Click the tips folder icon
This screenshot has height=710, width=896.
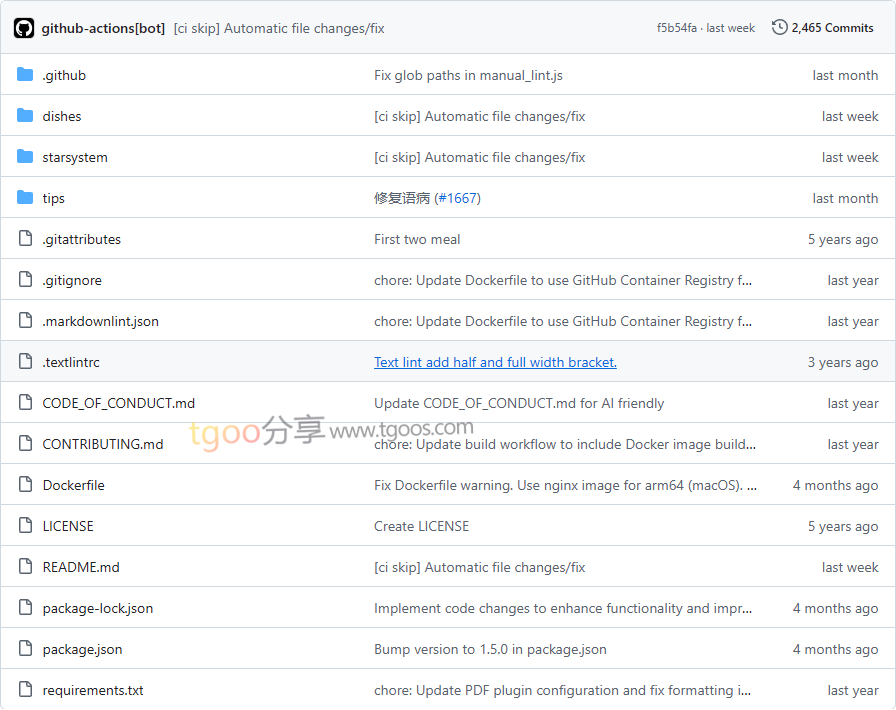25,198
